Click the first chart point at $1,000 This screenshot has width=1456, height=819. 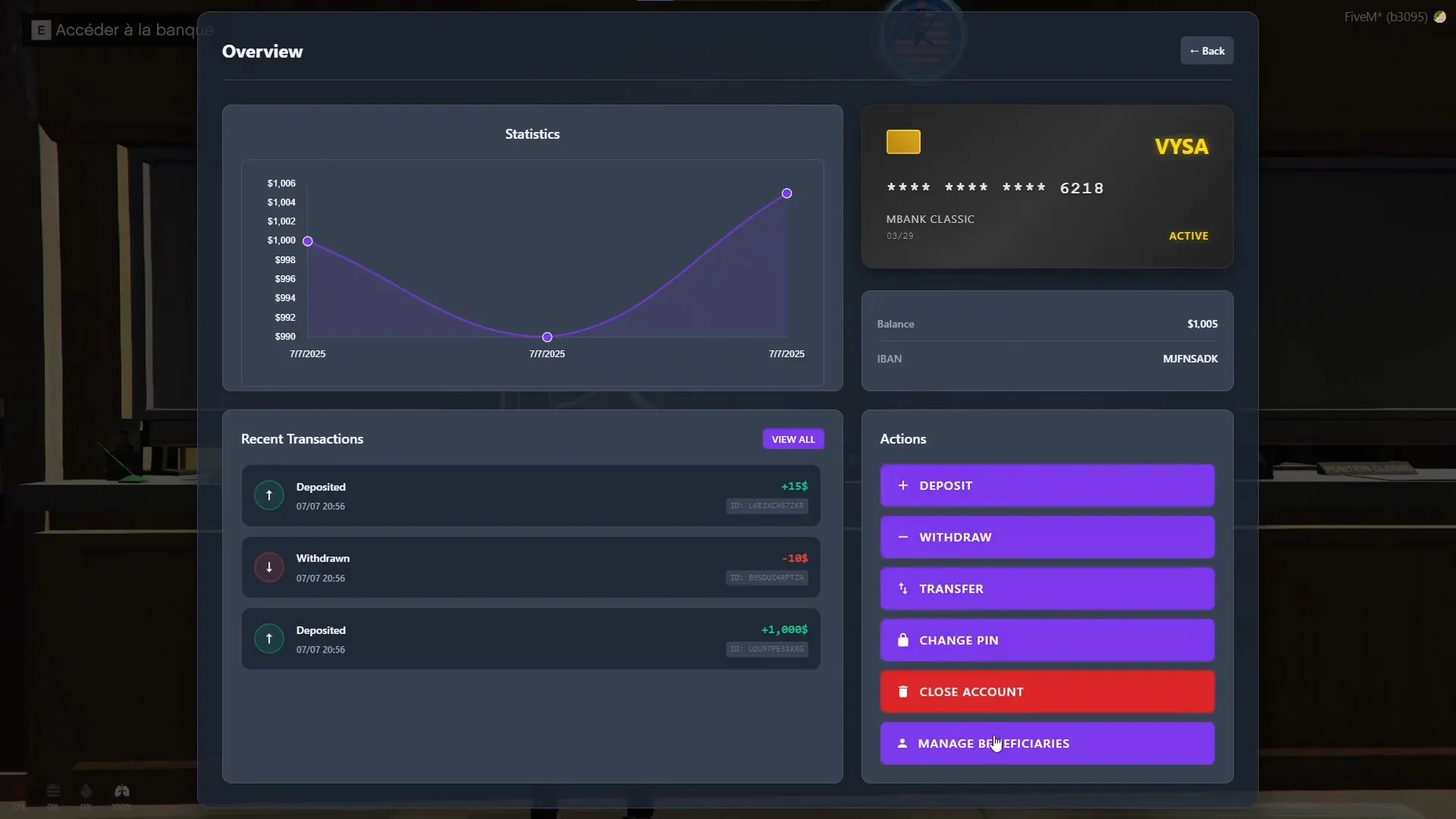(x=307, y=241)
